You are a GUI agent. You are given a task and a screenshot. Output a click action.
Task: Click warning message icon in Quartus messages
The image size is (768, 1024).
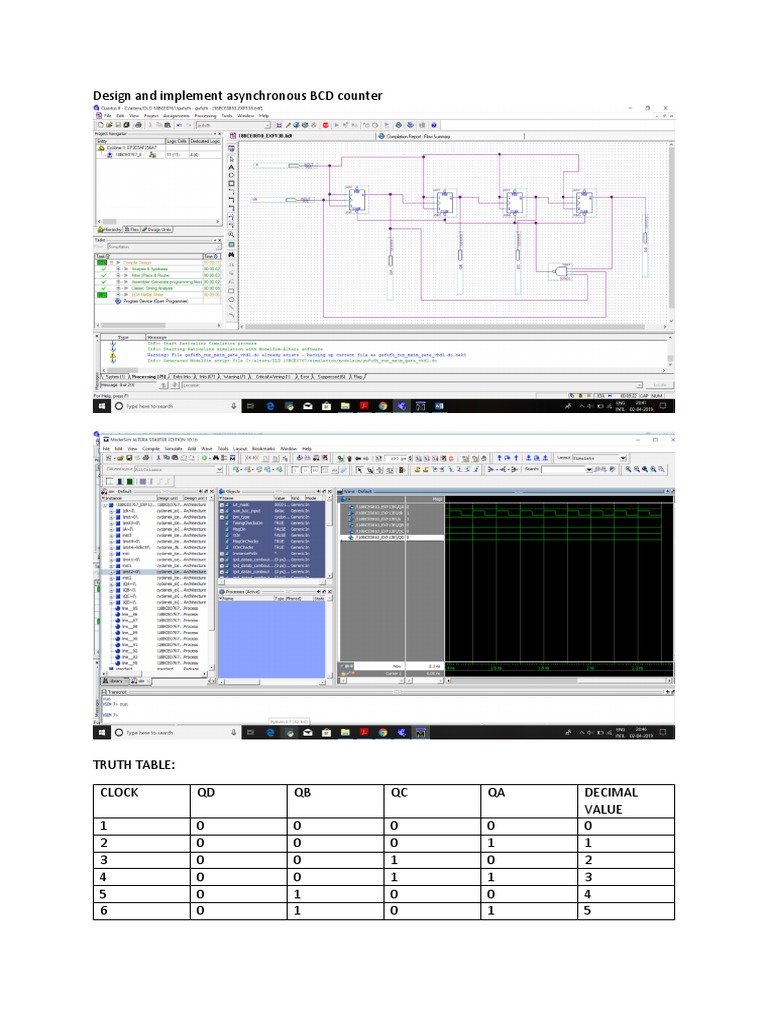coord(113,355)
